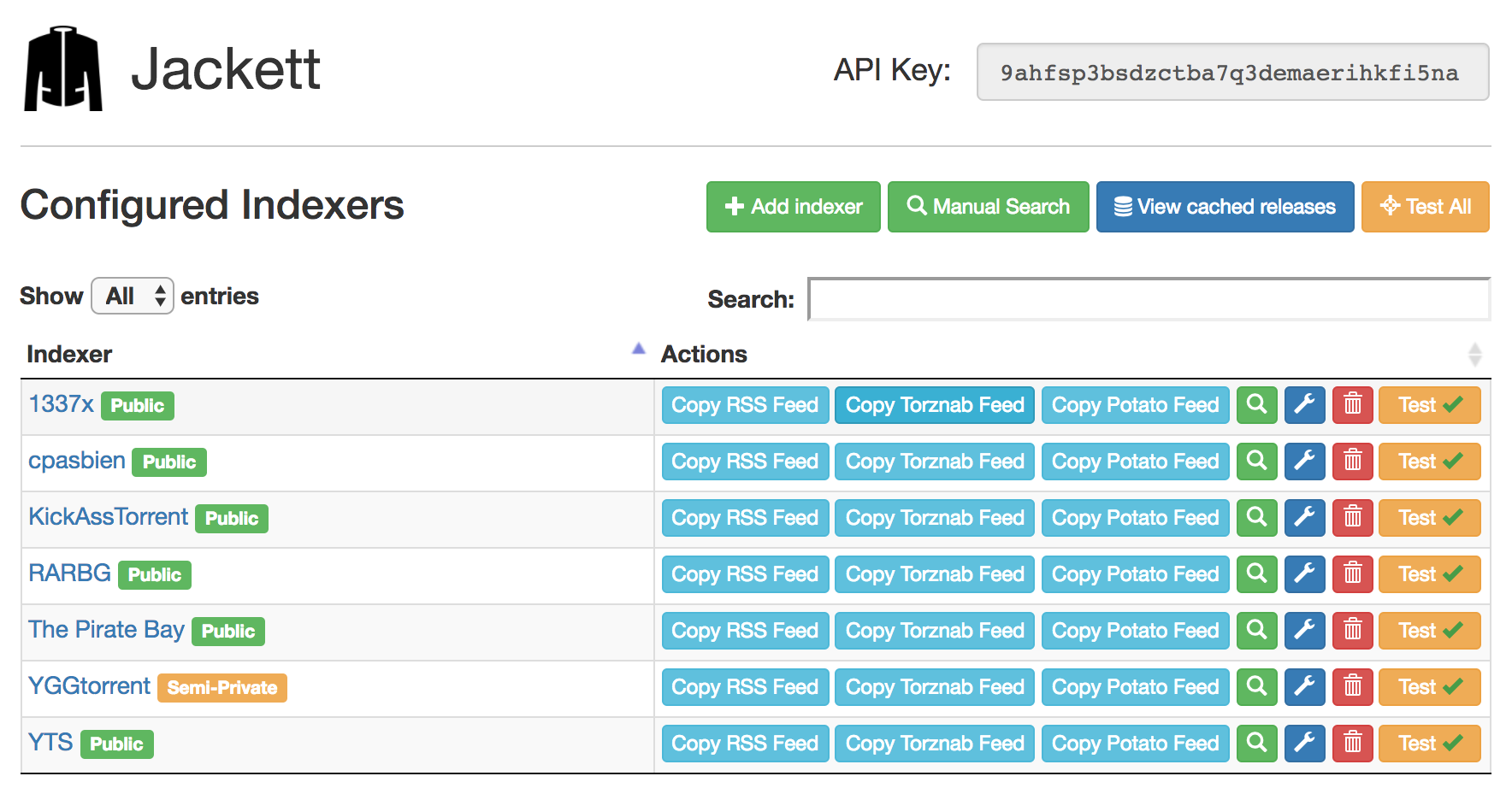This screenshot has height=788, width=1512.
Task: Delete KickAssTorrent using the trash icon
Action: coord(1352,518)
